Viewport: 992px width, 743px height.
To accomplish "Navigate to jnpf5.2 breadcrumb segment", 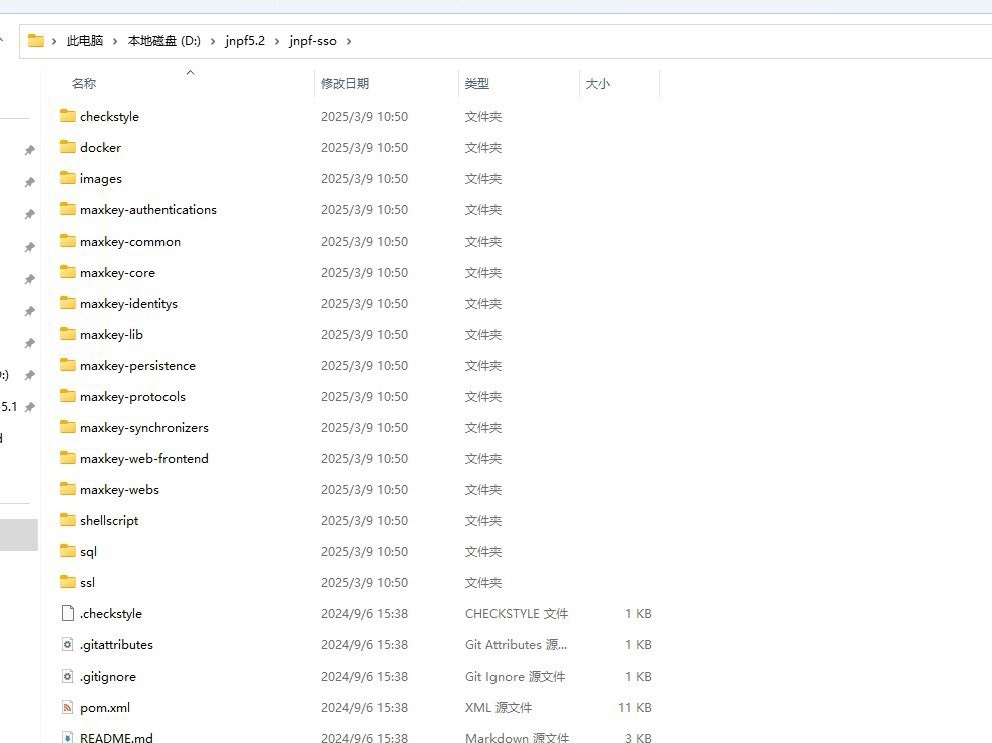I will pos(245,41).
